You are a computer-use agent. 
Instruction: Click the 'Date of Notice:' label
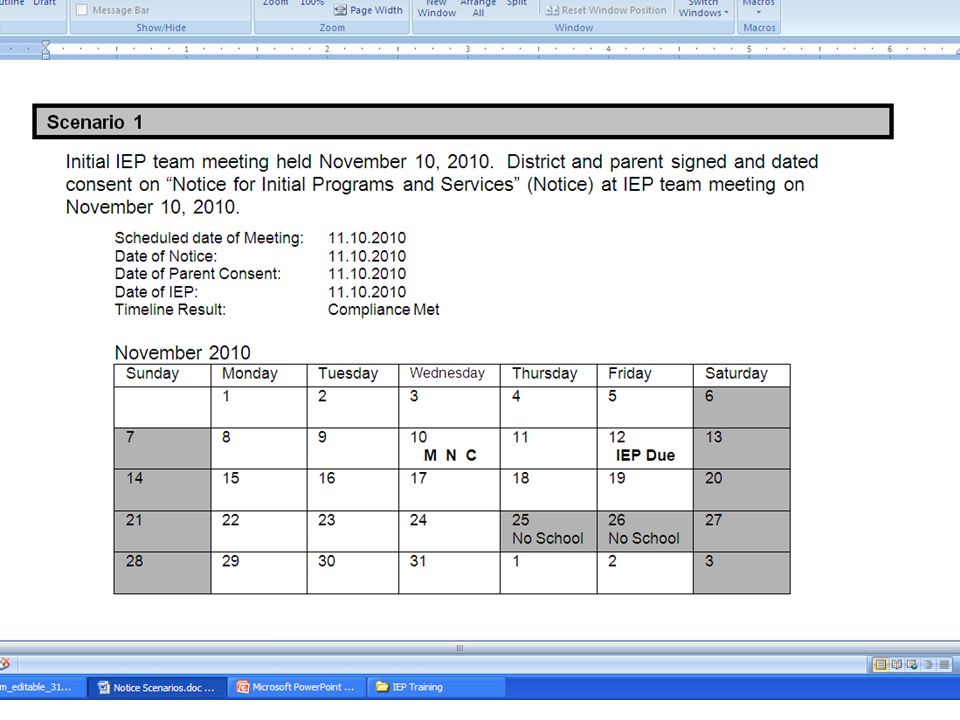(x=166, y=256)
